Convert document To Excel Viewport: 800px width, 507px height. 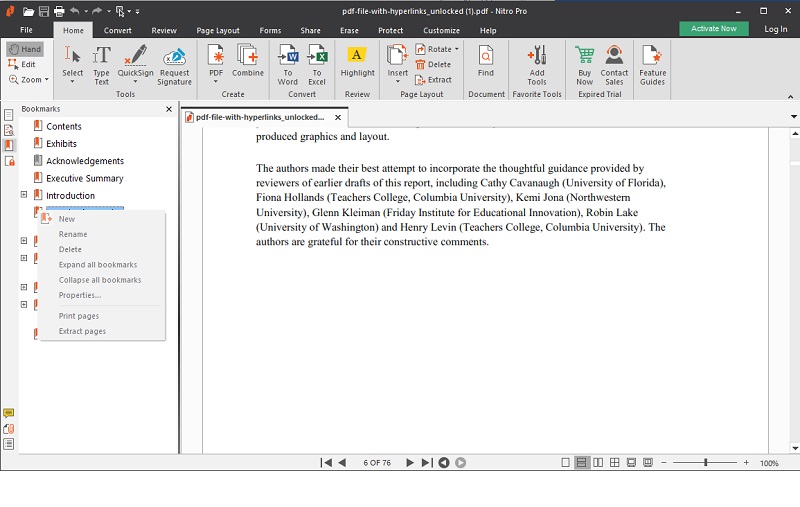[317, 64]
